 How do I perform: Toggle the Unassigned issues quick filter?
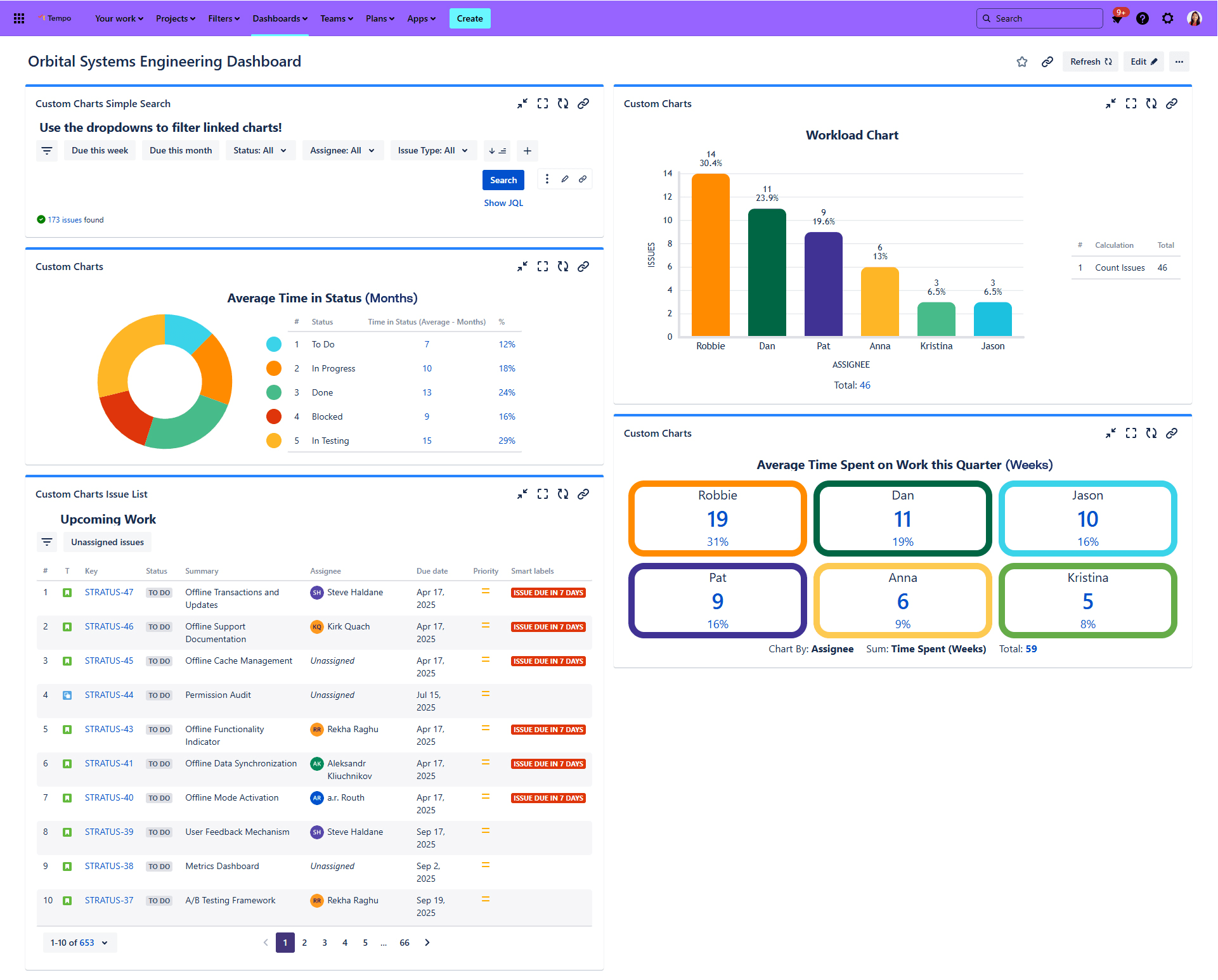pos(107,542)
